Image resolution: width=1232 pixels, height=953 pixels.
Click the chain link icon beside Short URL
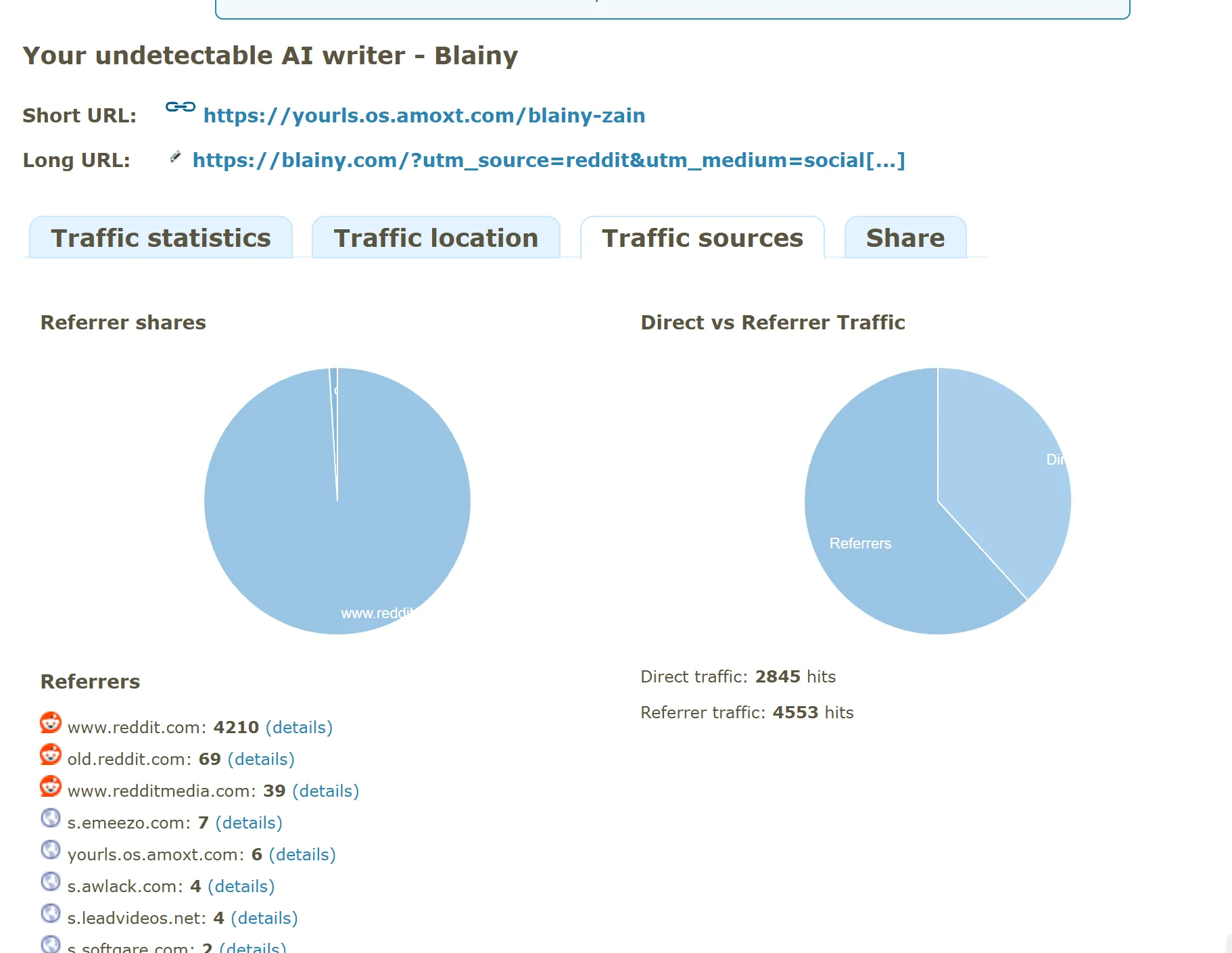tap(181, 107)
